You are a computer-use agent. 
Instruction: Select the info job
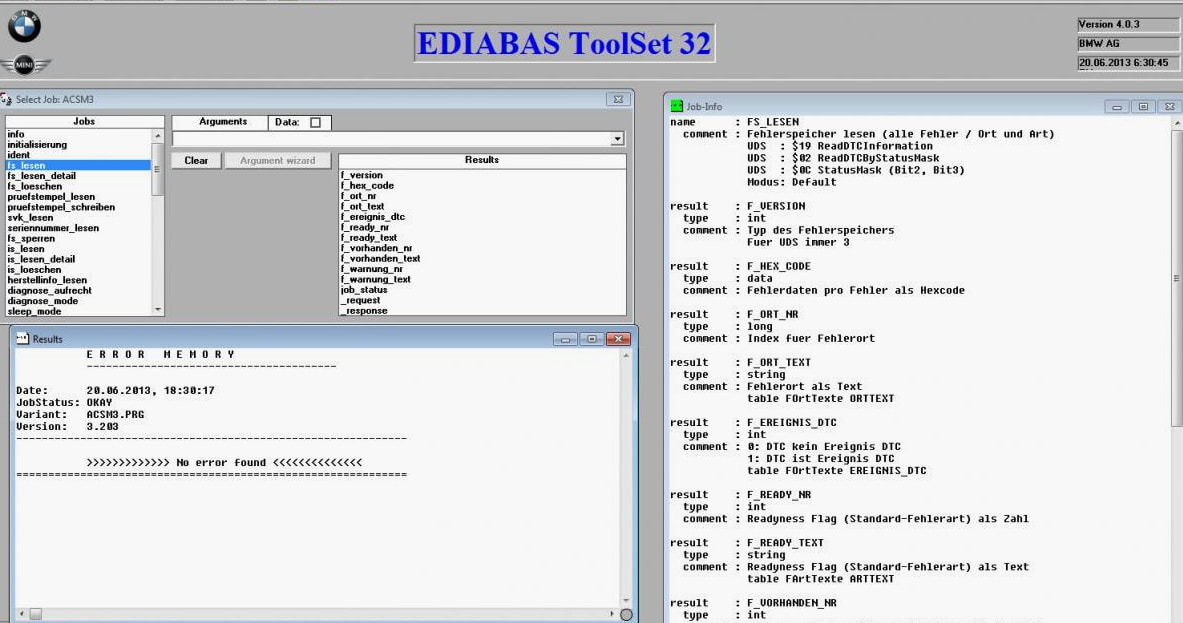[16, 134]
